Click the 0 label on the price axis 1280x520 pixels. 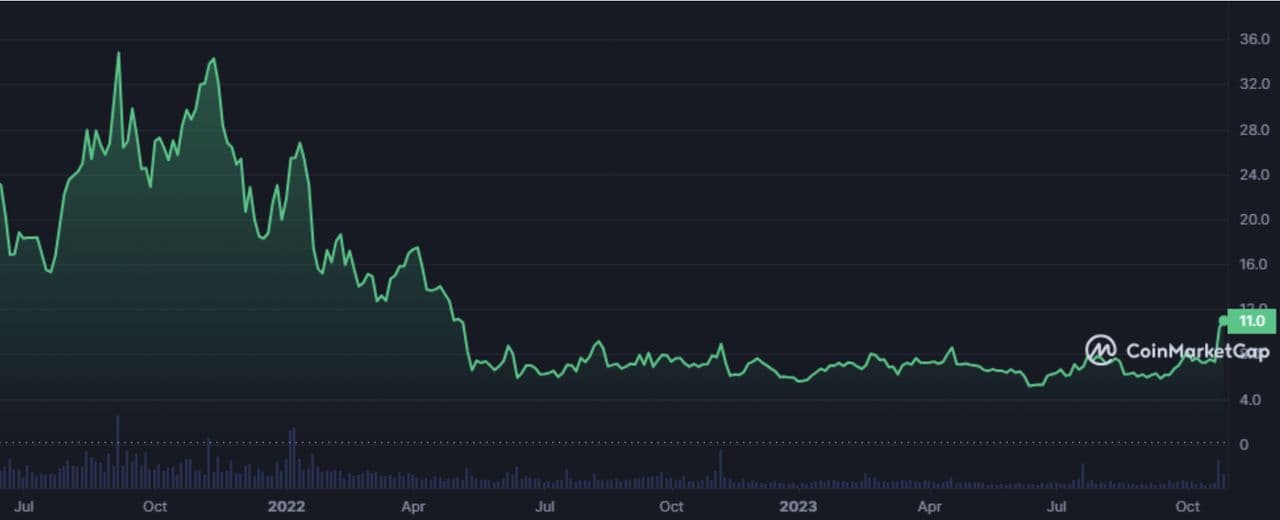click(x=1243, y=445)
